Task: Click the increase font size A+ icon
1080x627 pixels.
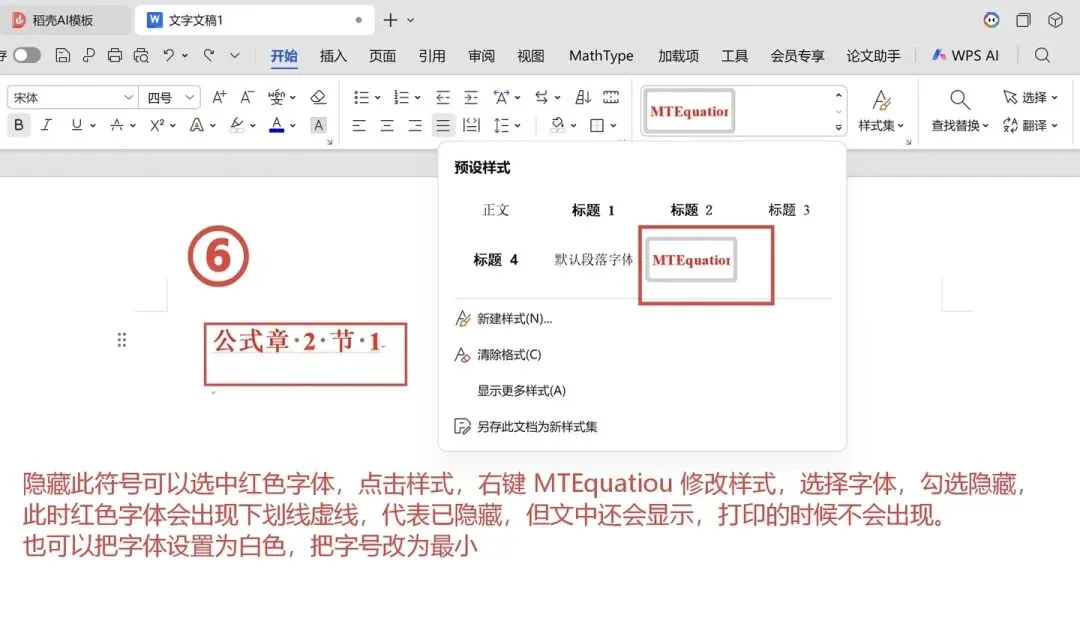Action: point(219,97)
